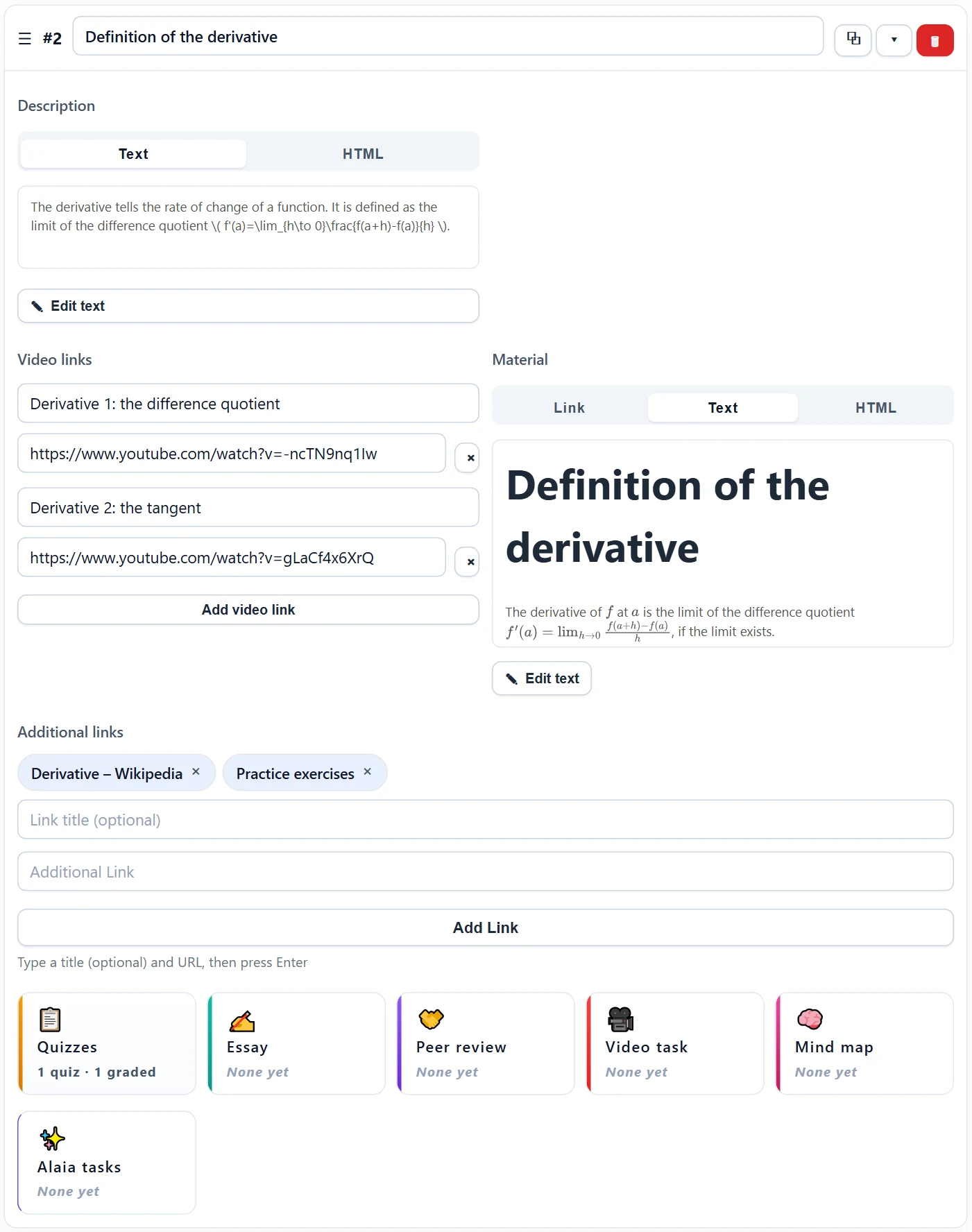Select the HTML tab under Material
Viewport: 972px width, 1232px height.
coord(876,408)
